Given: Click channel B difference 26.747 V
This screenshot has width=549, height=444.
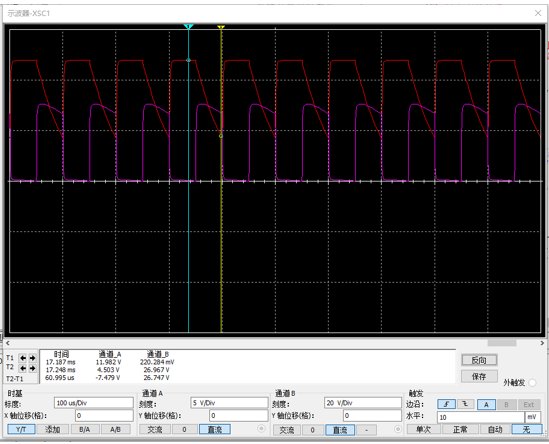Looking at the screenshot, I should pyautogui.click(x=157, y=378).
